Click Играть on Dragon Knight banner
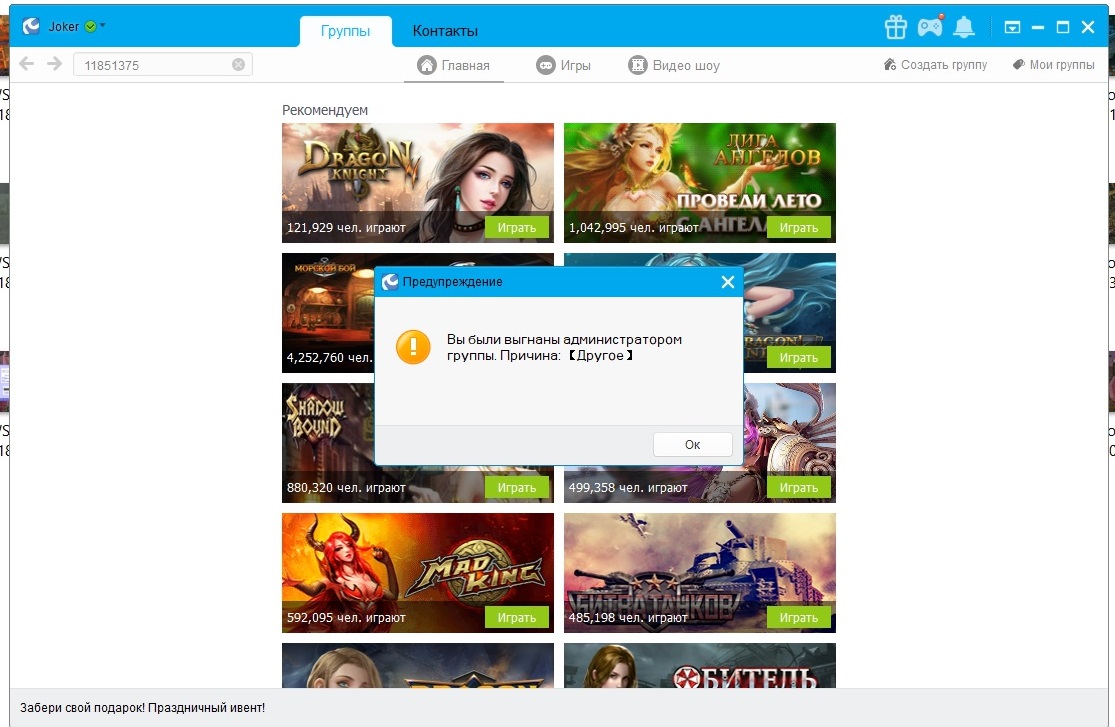This screenshot has height=727, width=1115. pos(517,227)
